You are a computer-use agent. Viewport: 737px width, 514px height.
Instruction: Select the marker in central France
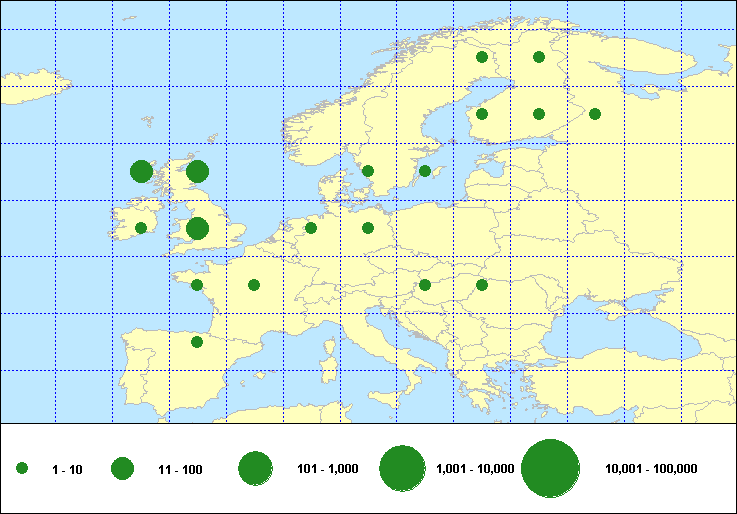pos(254,285)
